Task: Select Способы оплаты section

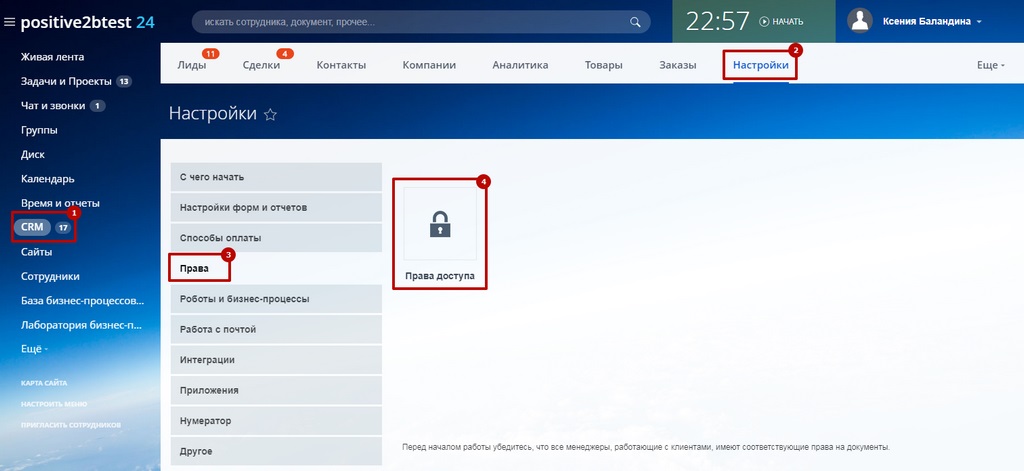Action: click(x=276, y=238)
